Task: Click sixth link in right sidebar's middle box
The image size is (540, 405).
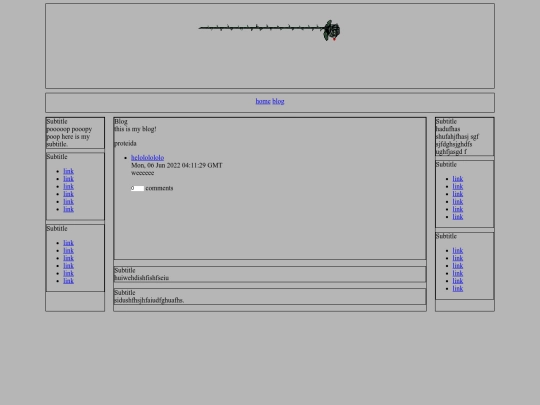Action: click(458, 217)
